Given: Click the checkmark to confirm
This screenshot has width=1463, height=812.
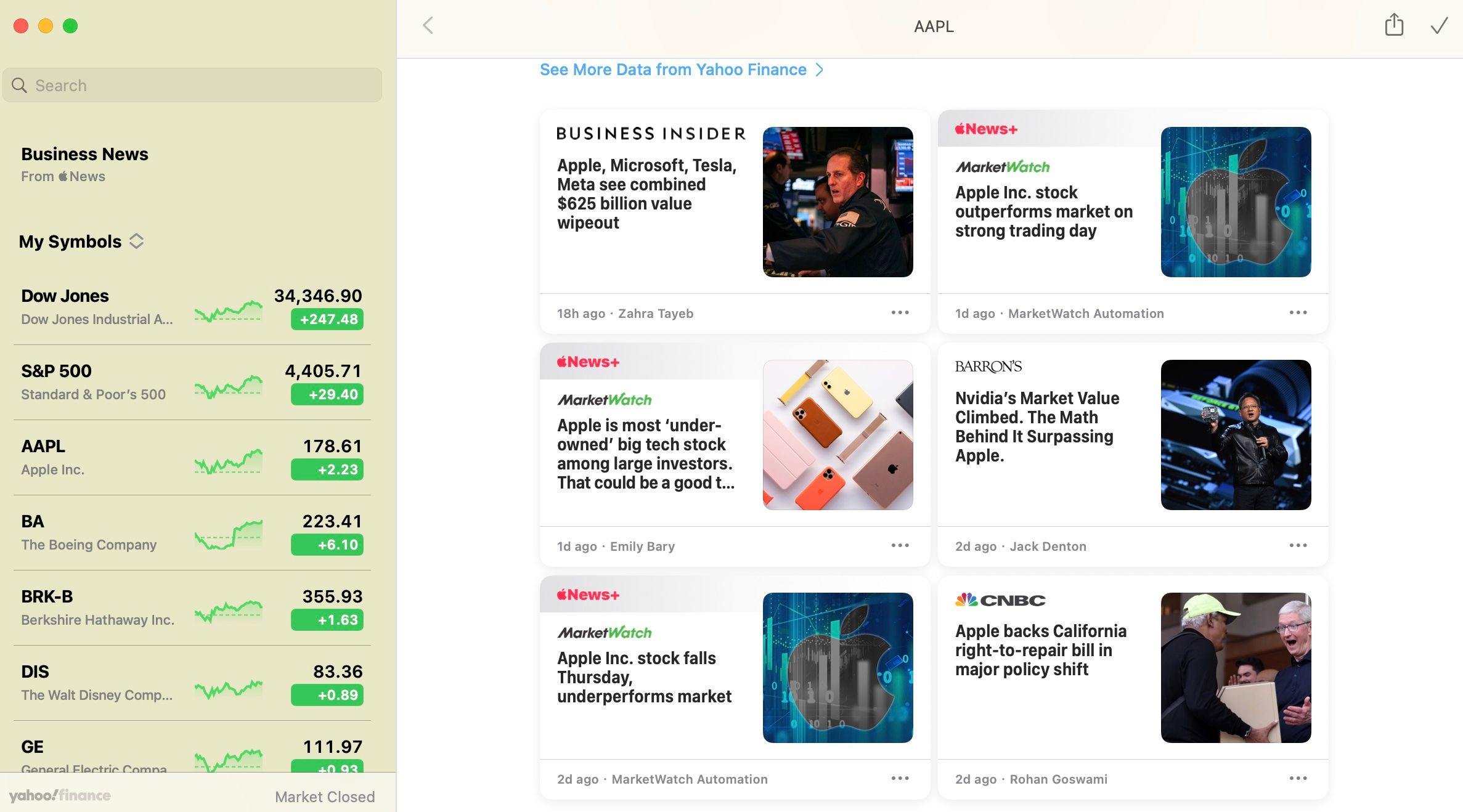Looking at the screenshot, I should pyautogui.click(x=1439, y=26).
